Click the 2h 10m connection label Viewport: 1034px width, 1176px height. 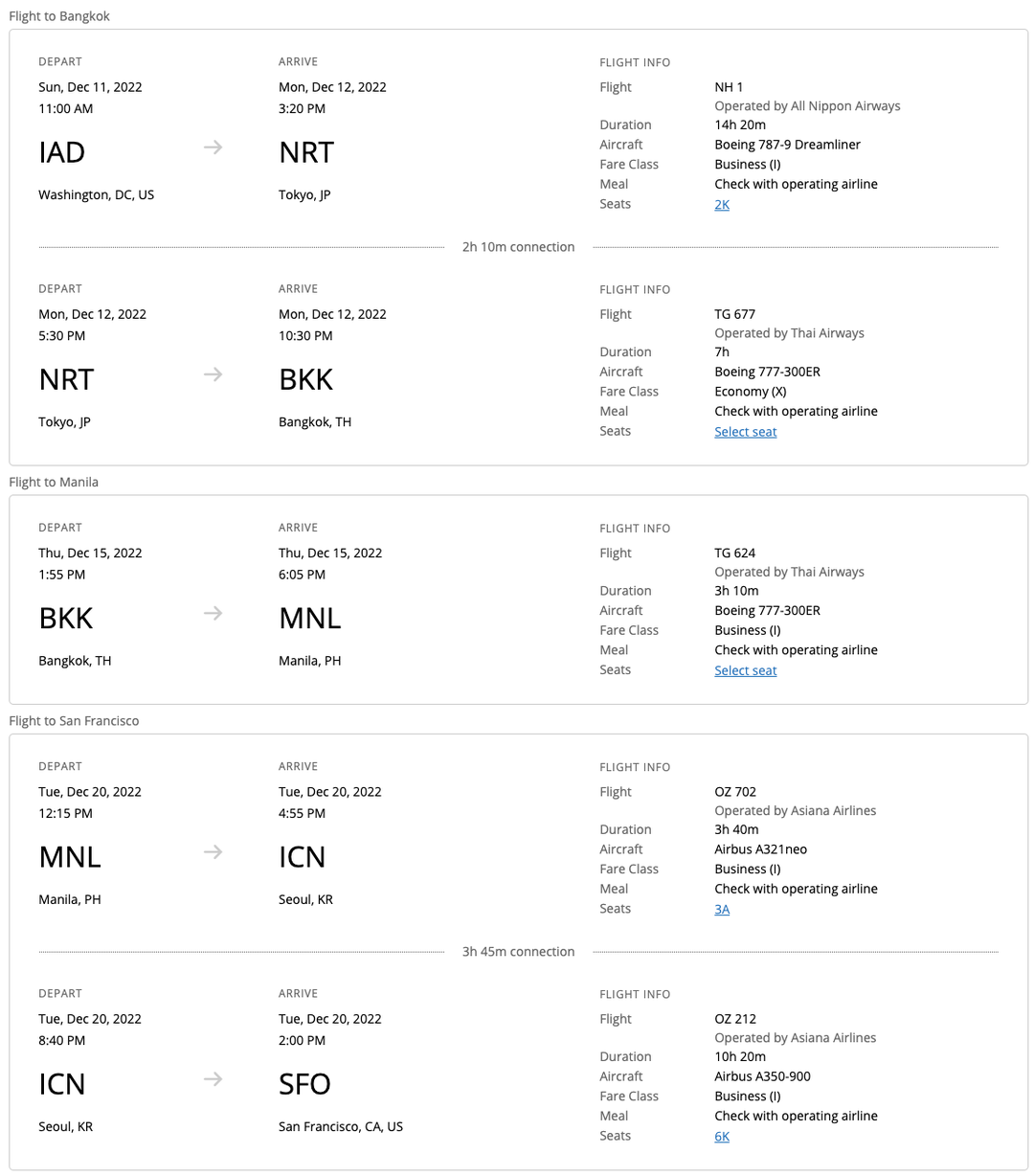coord(518,246)
